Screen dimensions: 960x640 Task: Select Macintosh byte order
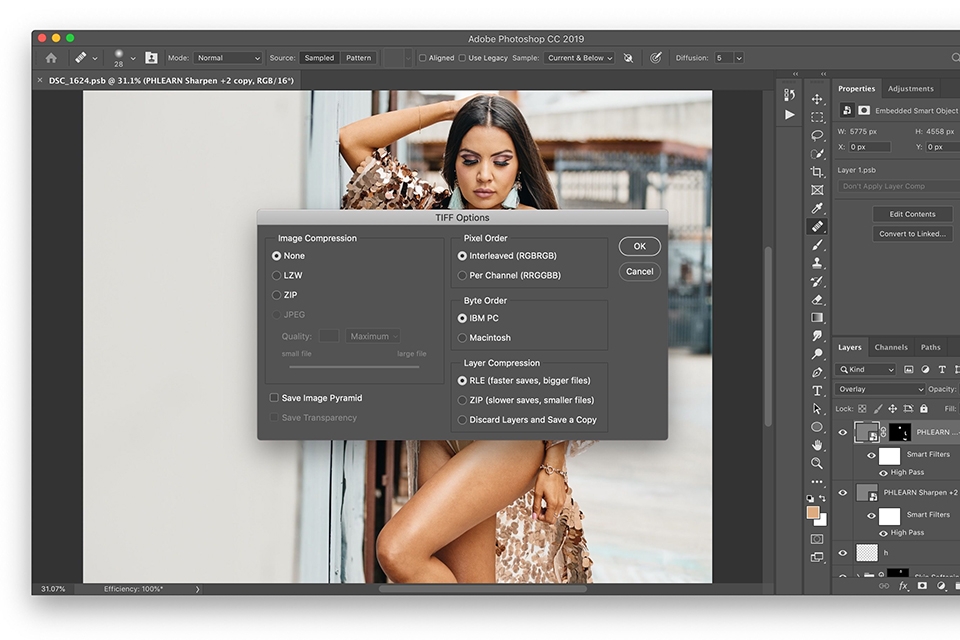pos(462,338)
